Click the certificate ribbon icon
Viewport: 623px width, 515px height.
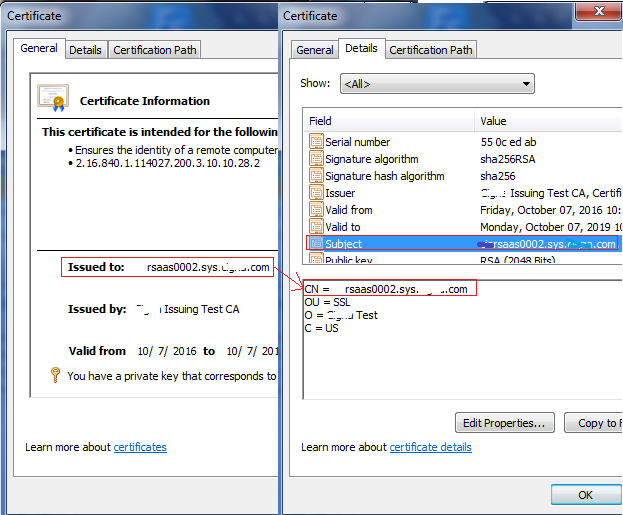tap(53, 97)
